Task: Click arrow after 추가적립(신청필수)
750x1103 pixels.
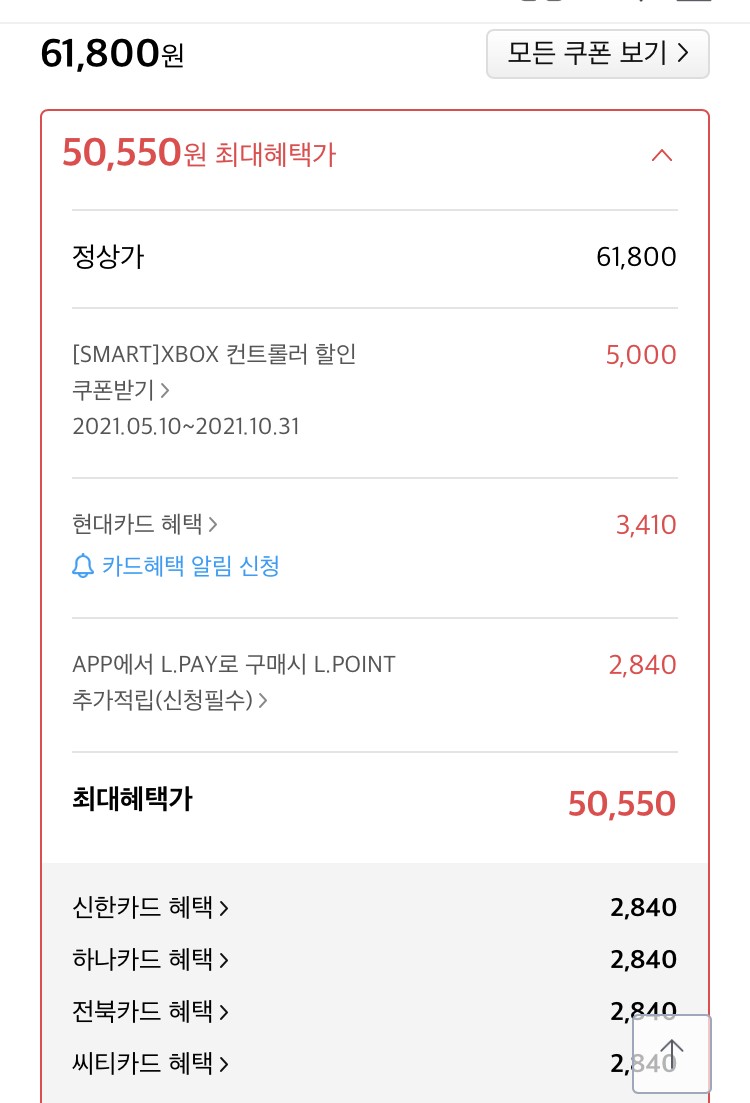Action: click(262, 700)
